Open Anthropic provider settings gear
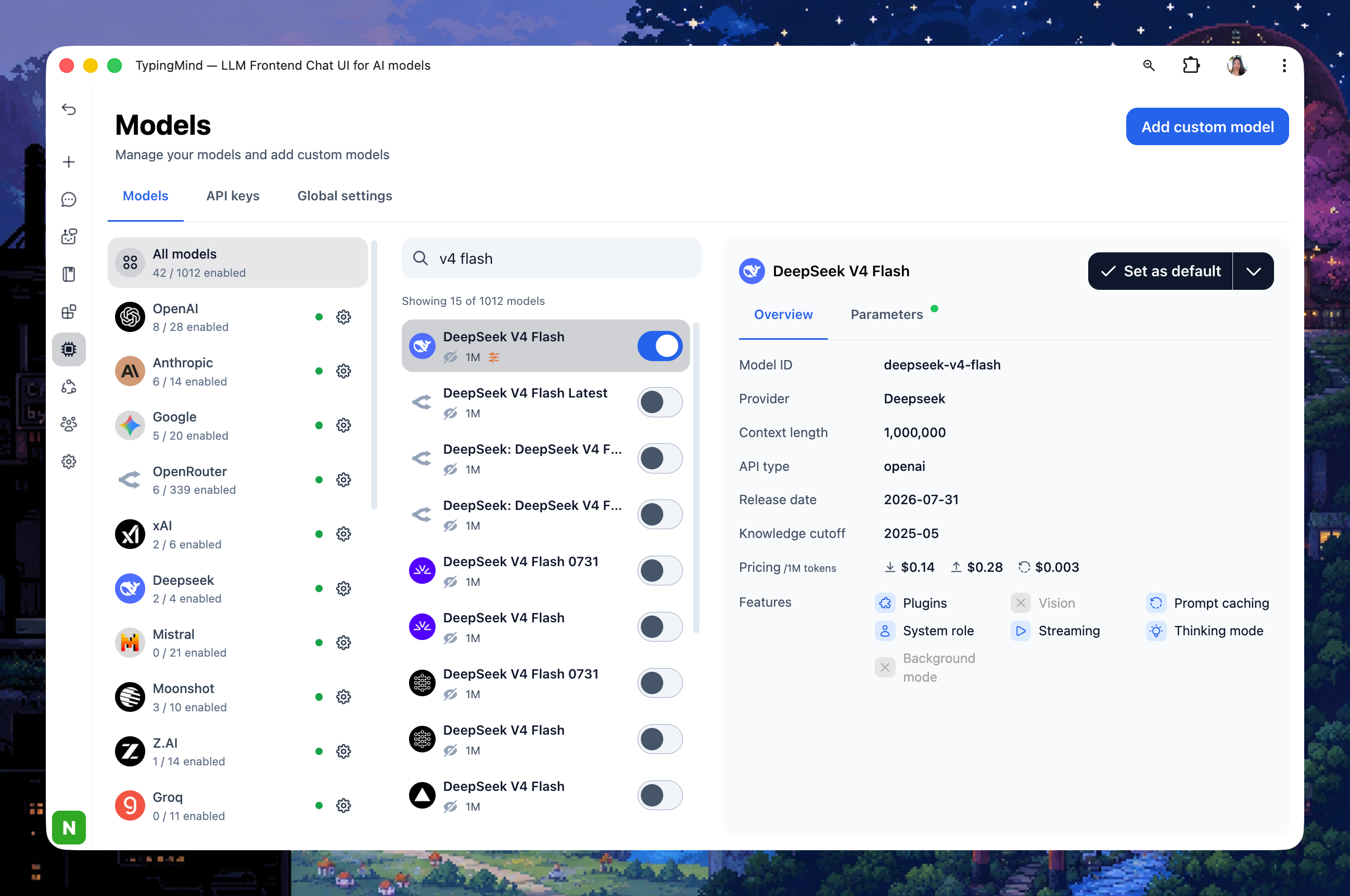The image size is (1350, 896). tap(343, 372)
